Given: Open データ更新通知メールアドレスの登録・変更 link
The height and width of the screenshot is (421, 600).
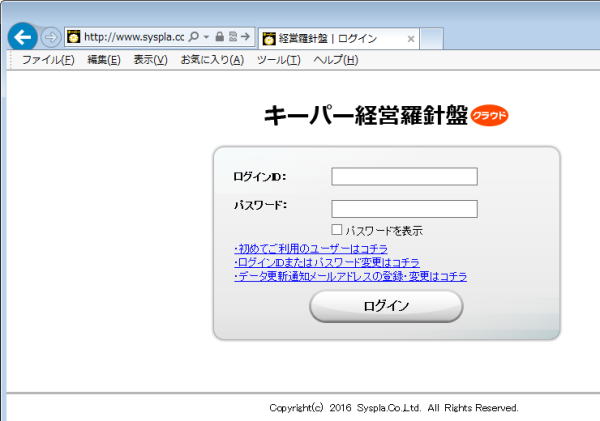Looking at the screenshot, I should (351, 276).
